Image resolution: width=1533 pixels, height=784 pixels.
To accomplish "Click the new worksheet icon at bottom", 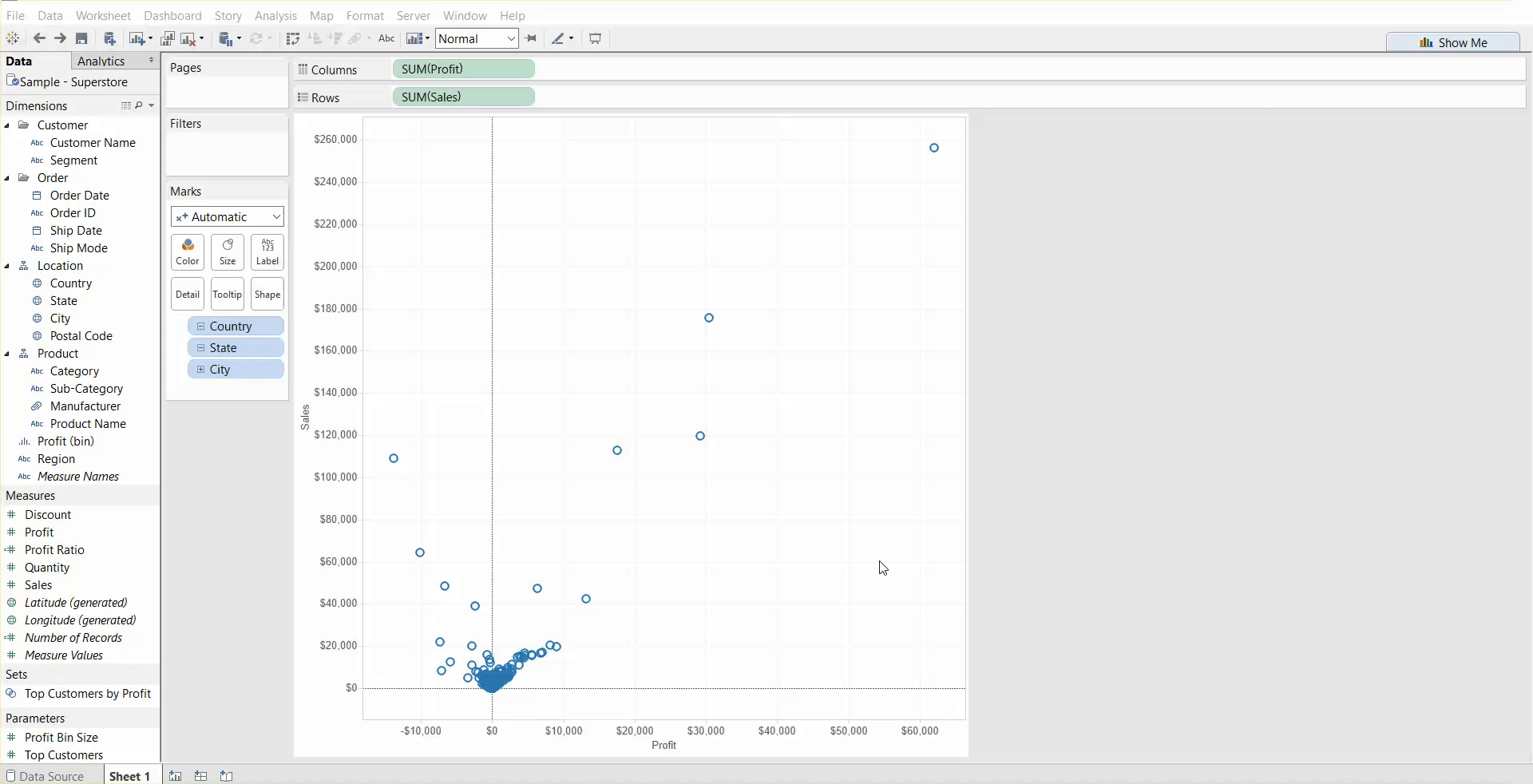I will (176, 776).
